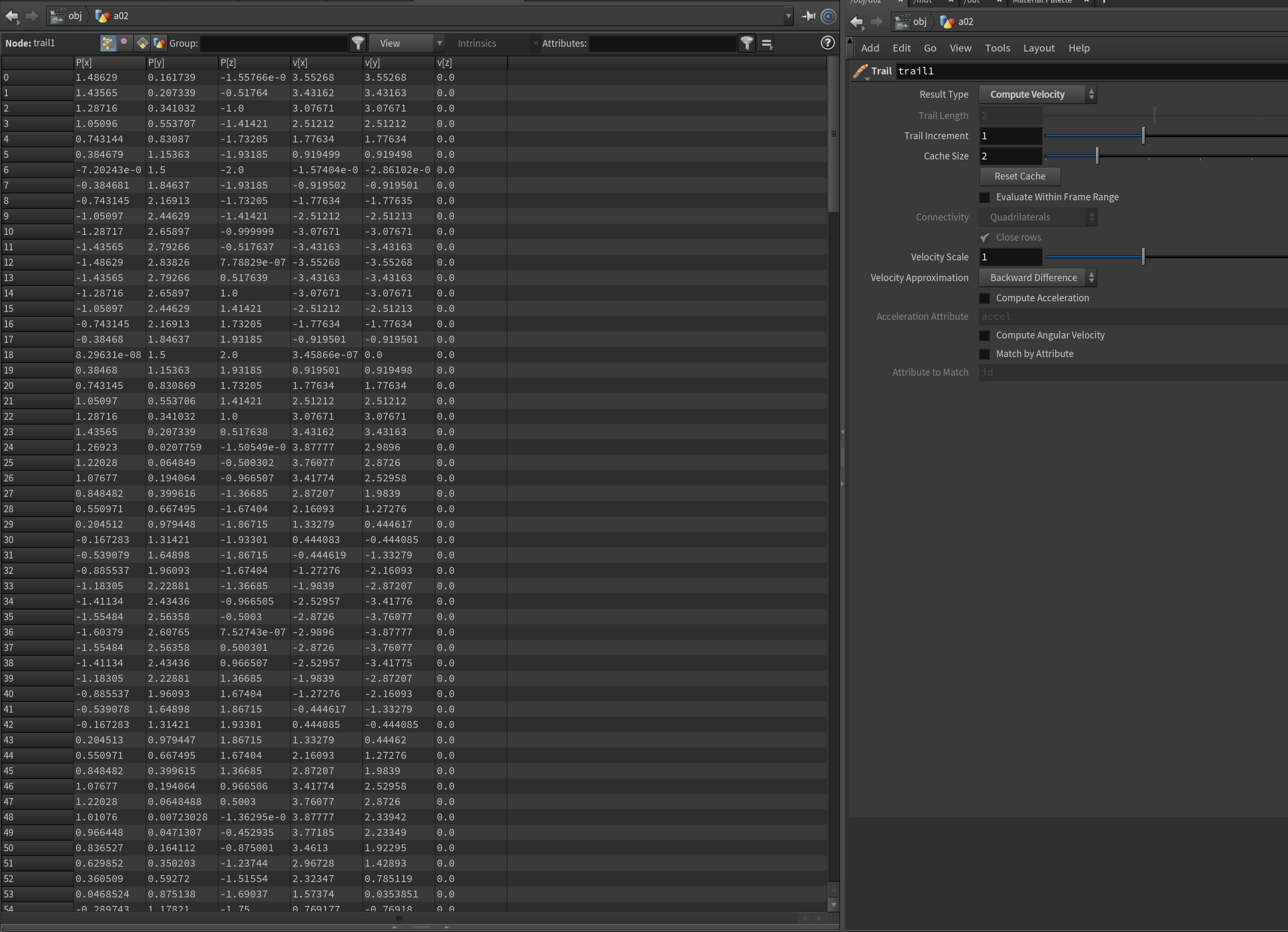Viewport: 1288px width, 932px height.
Task: Open the spreadsheet help question mark
Action: coord(827,43)
